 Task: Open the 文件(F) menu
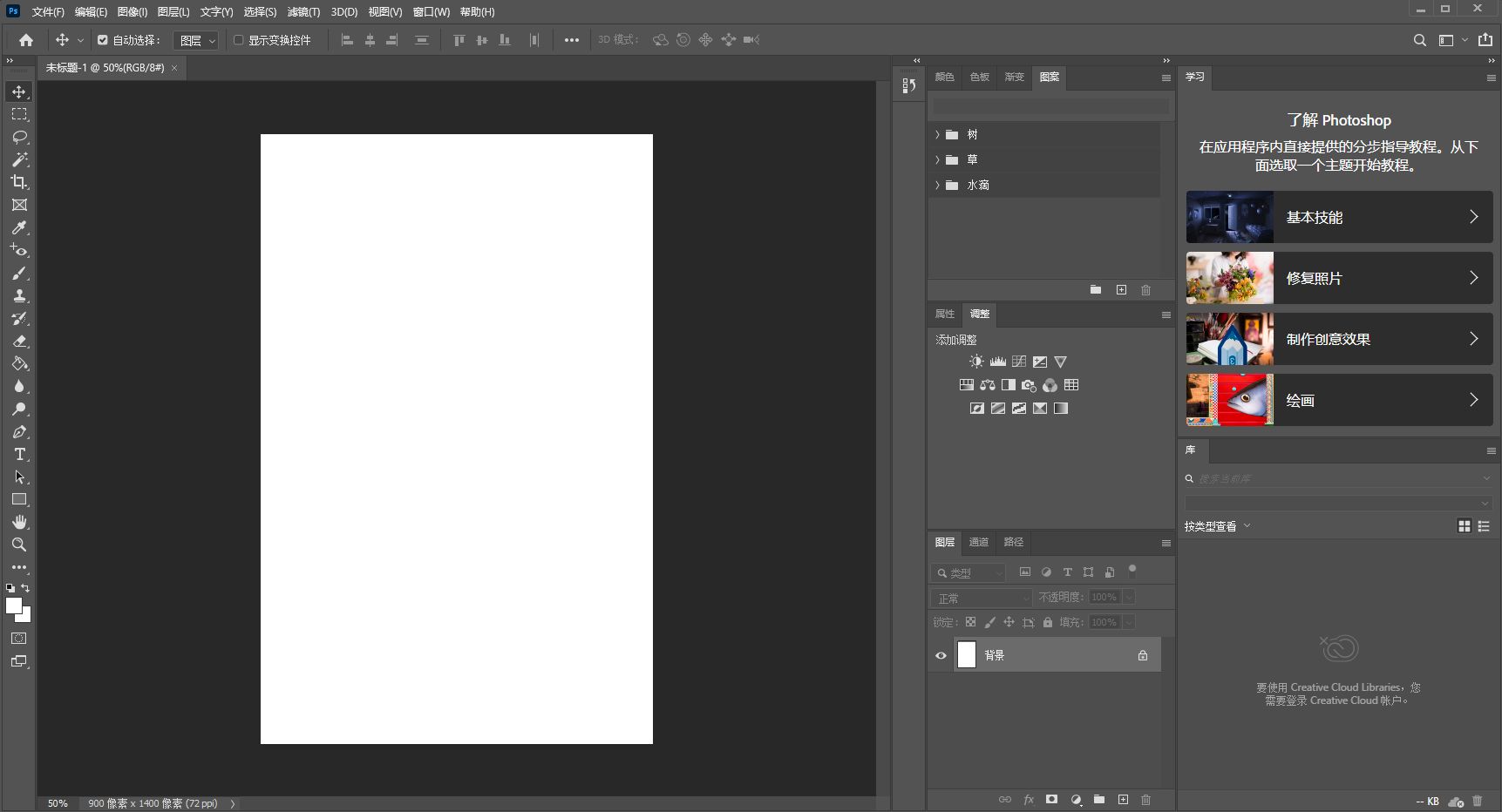pyautogui.click(x=48, y=12)
